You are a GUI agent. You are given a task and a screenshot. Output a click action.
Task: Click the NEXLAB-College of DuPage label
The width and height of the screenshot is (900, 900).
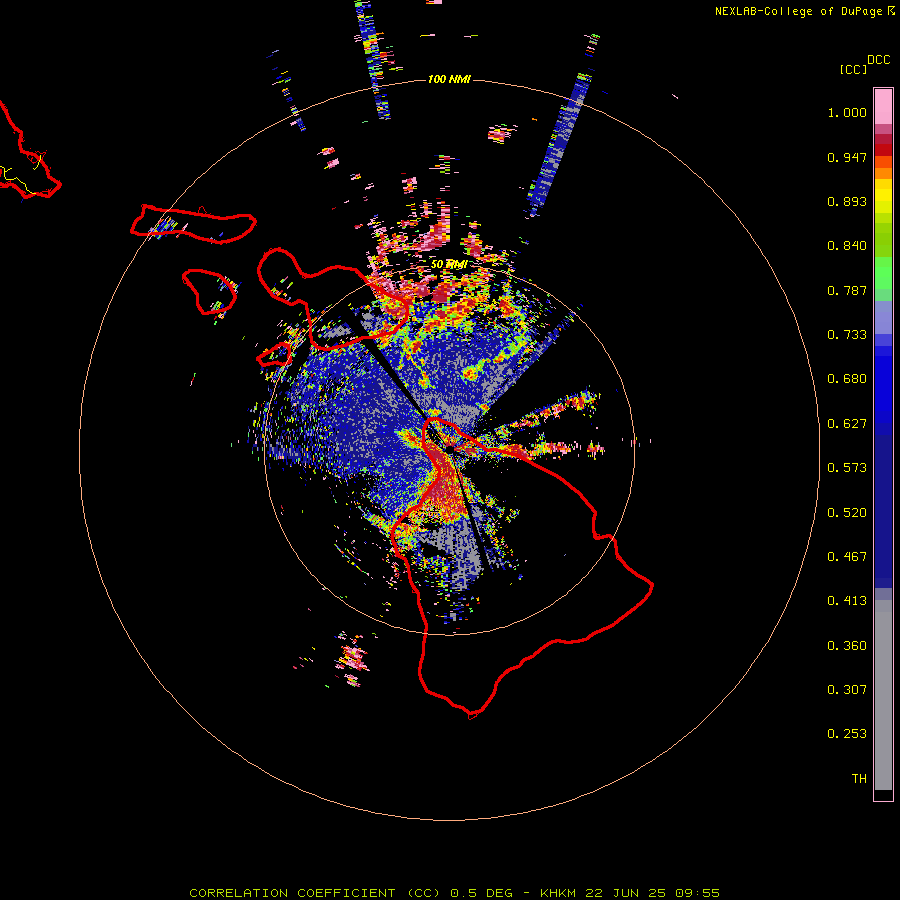798,11
